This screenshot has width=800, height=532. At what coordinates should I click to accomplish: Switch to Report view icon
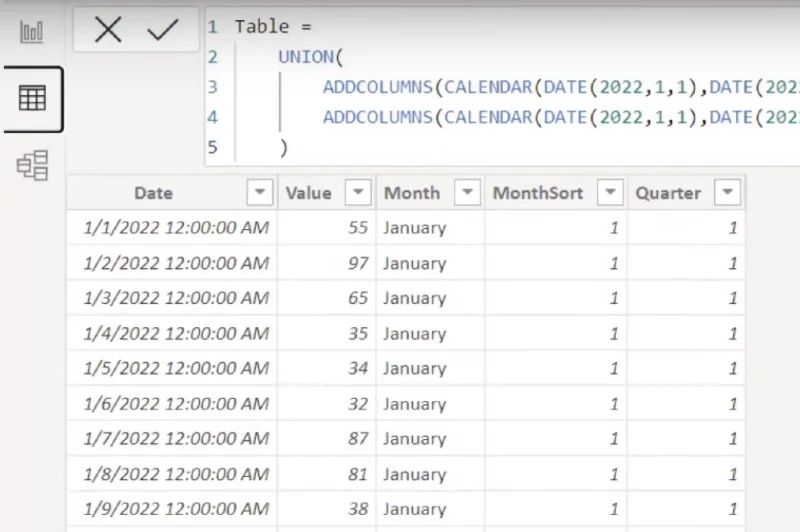tap(32, 32)
